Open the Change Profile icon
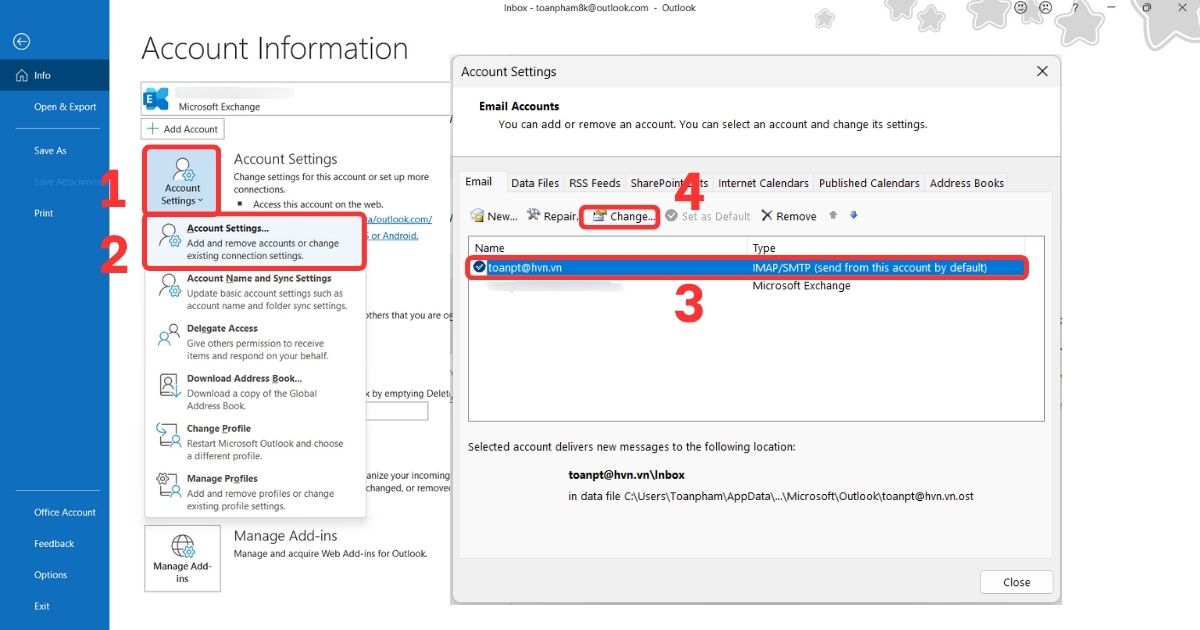The width and height of the screenshot is (1200, 630). pyautogui.click(x=167, y=436)
